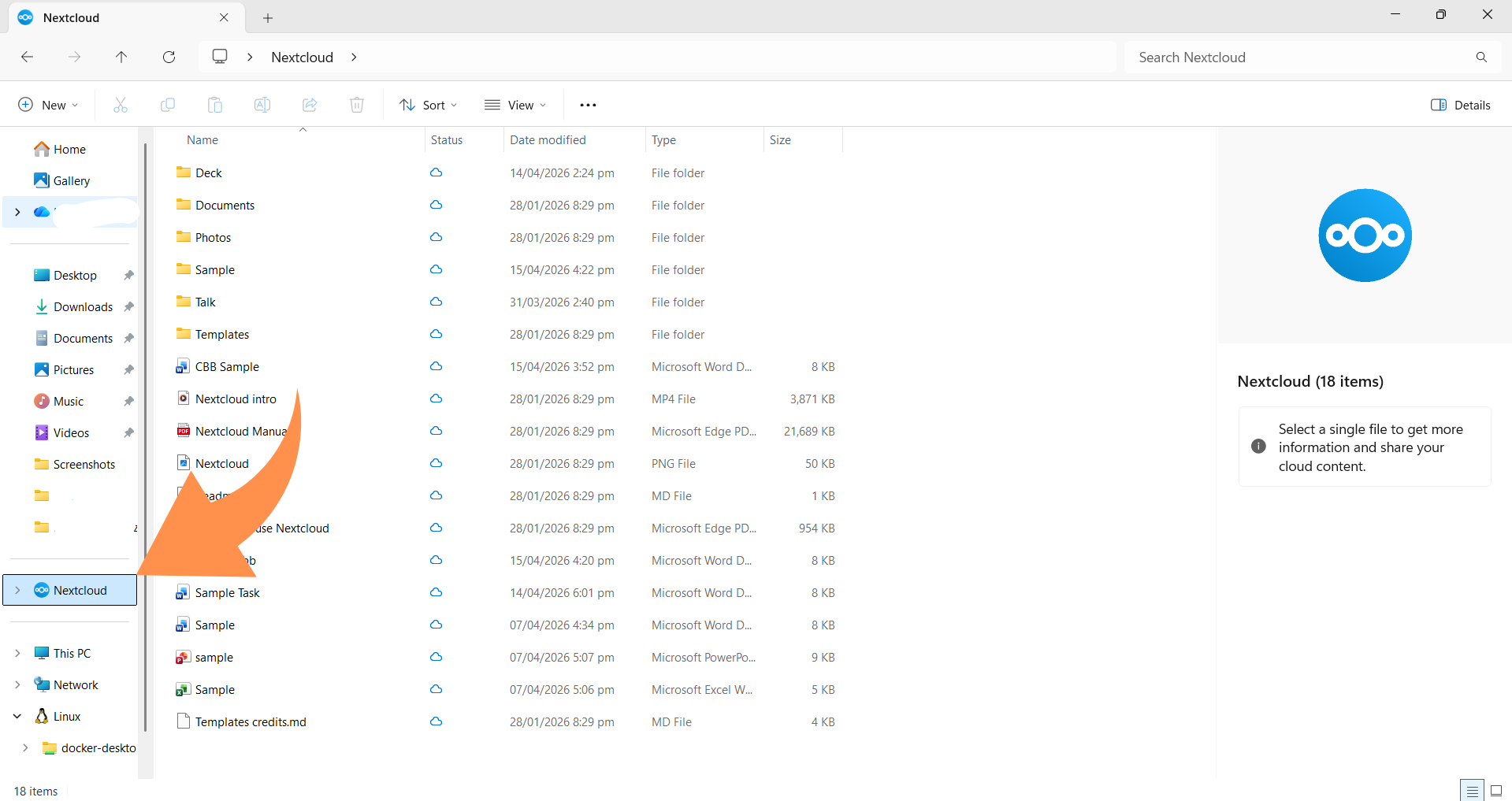
Task: Open the View dropdown menu
Action: pos(515,105)
